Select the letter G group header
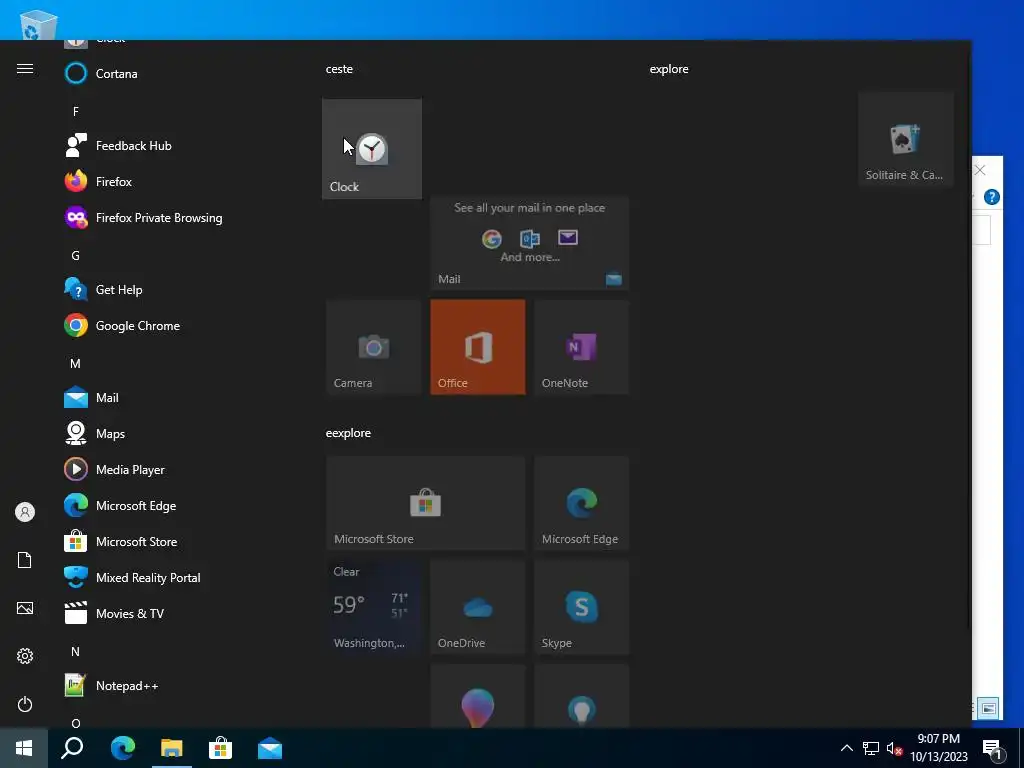The width and height of the screenshot is (1024, 768). point(76,255)
